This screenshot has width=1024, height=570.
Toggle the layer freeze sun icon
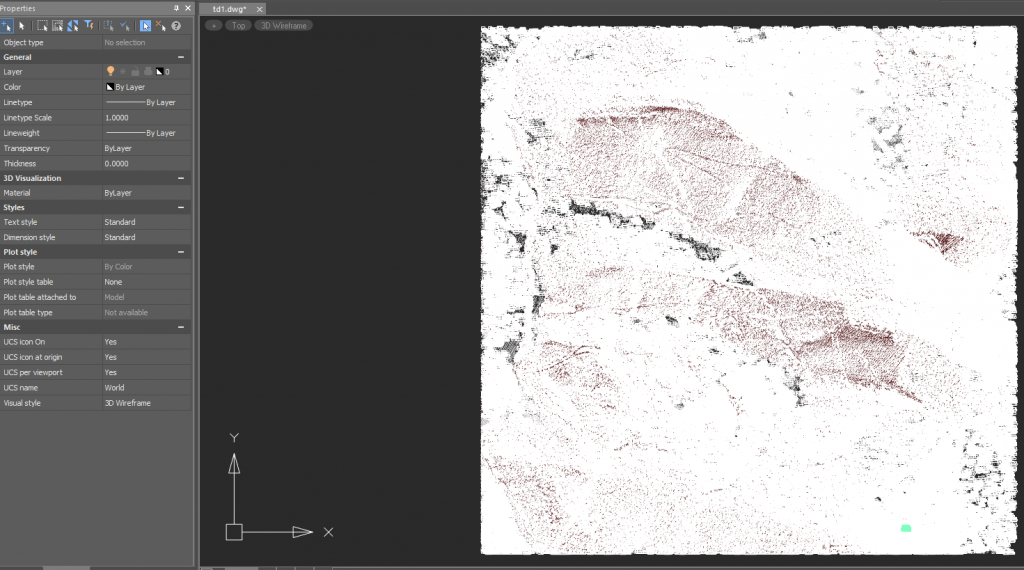(x=123, y=72)
